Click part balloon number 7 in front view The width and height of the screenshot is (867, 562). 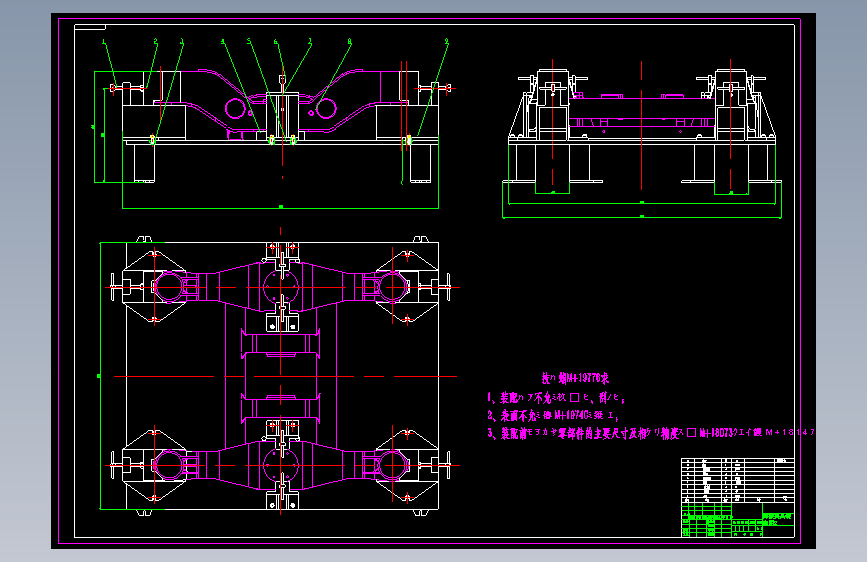click(x=310, y=41)
